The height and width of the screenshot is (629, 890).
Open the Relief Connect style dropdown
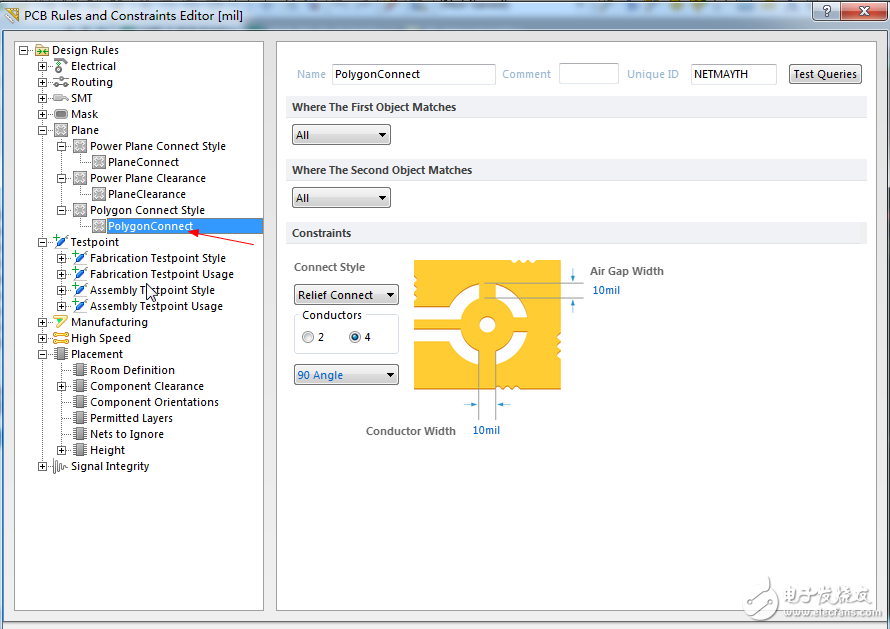pyautogui.click(x=346, y=295)
